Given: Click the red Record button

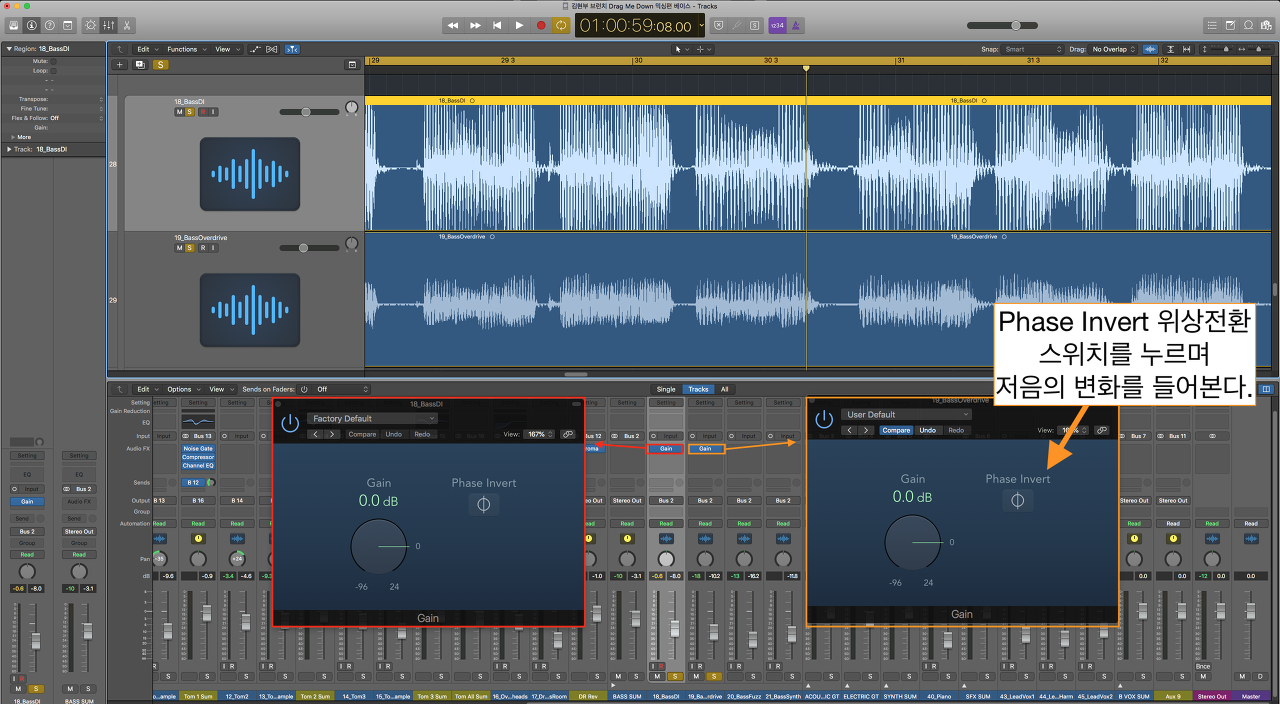Looking at the screenshot, I should (x=541, y=25).
